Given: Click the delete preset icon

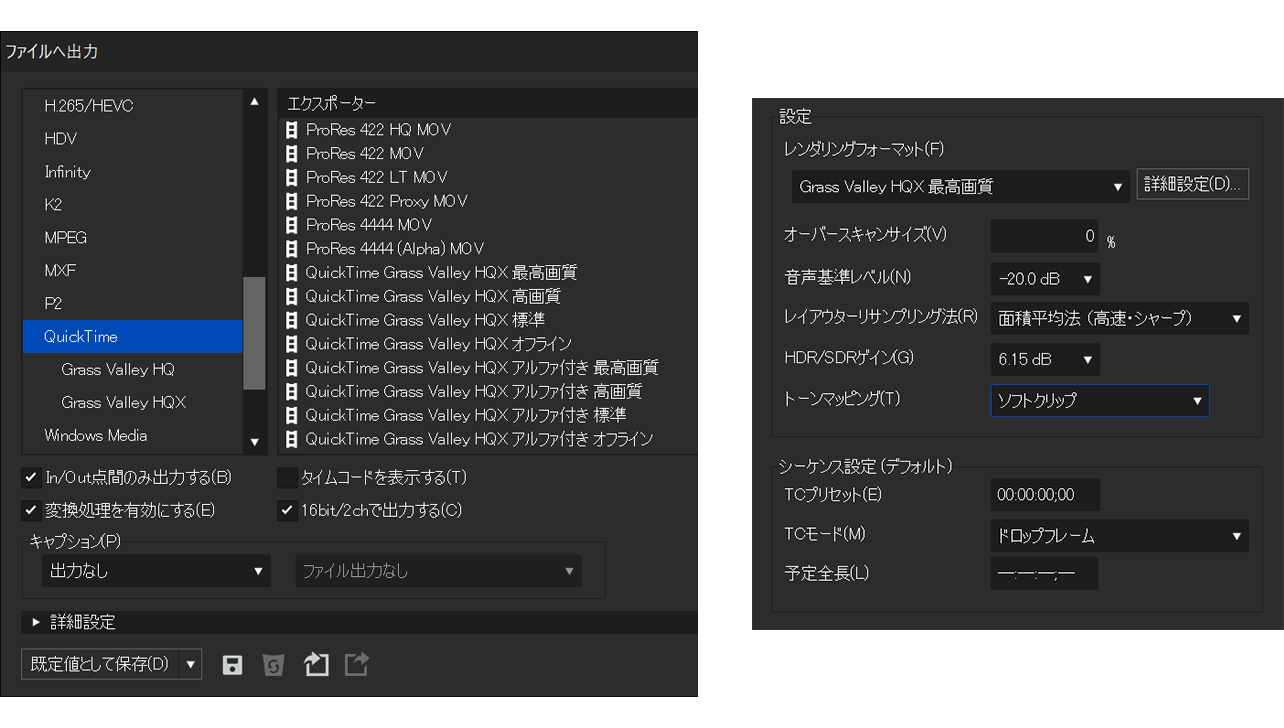Looking at the screenshot, I should coord(274,665).
